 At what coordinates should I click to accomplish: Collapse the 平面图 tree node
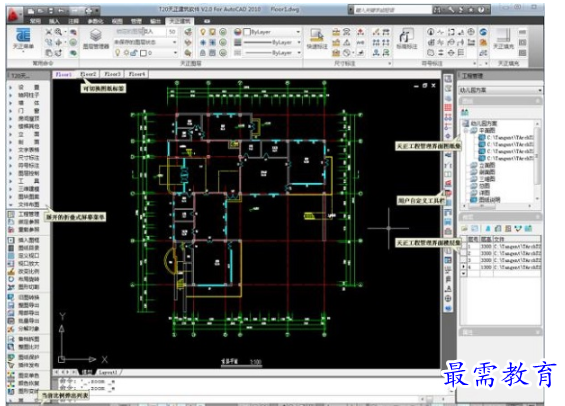click(x=466, y=130)
